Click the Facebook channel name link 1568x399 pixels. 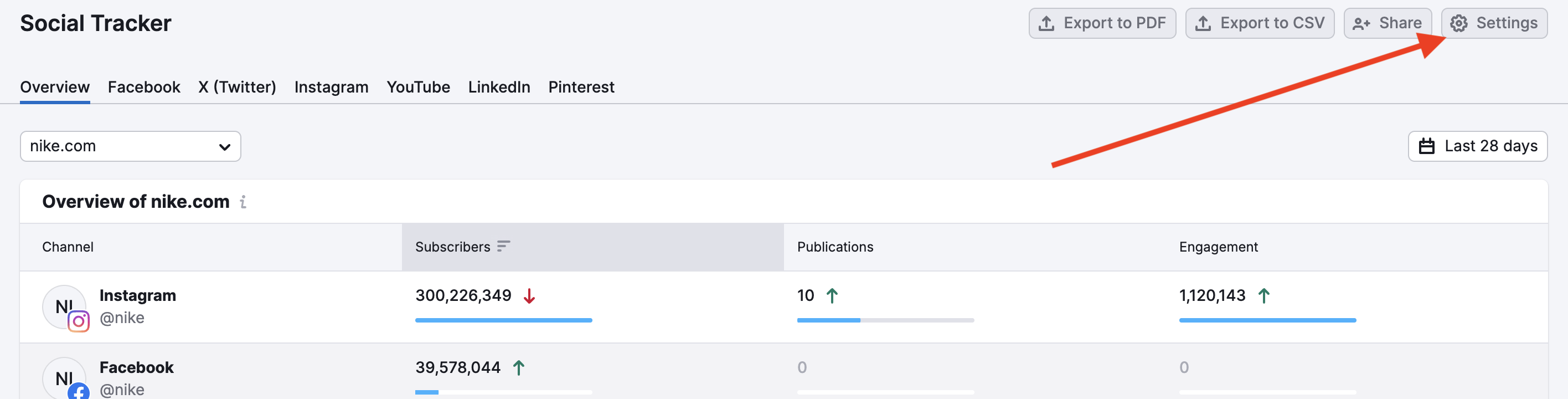(136, 367)
